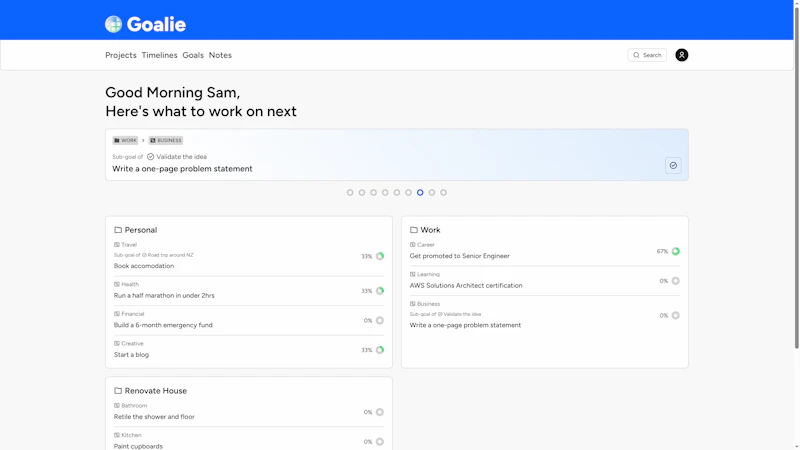
Task: Click the magnifier icon in Search
Action: coord(636,55)
